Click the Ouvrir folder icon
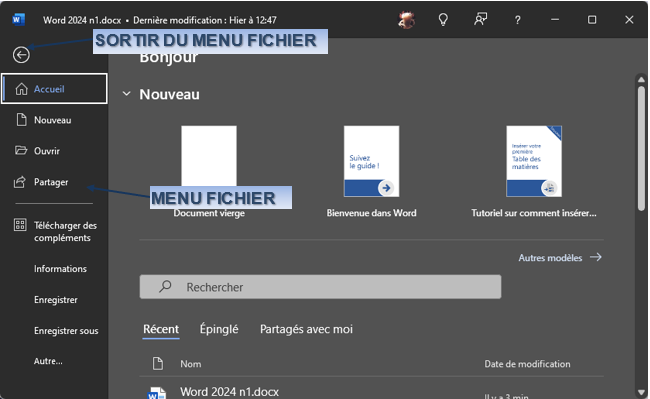 pyautogui.click(x=21, y=150)
